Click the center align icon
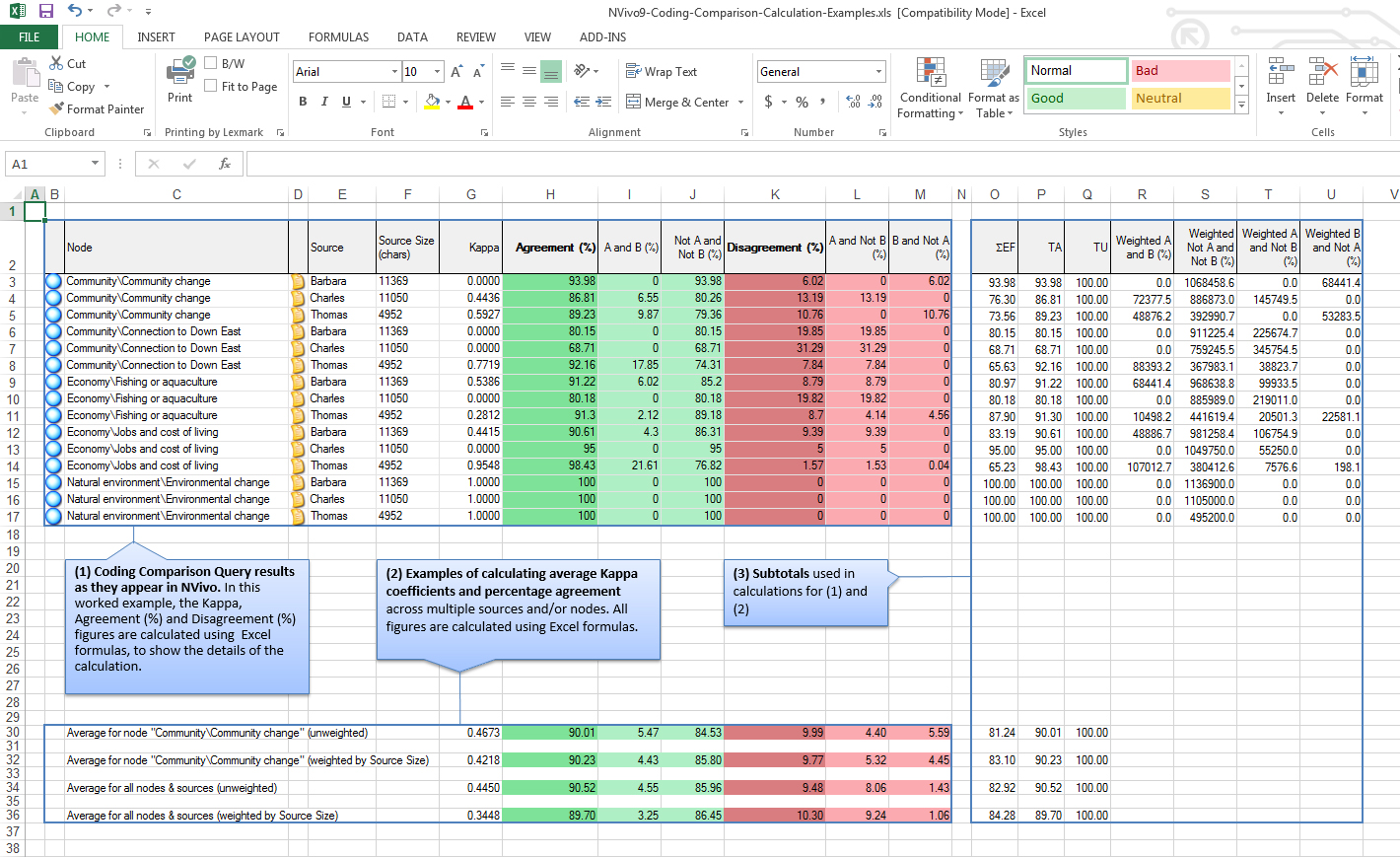 coord(529,102)
